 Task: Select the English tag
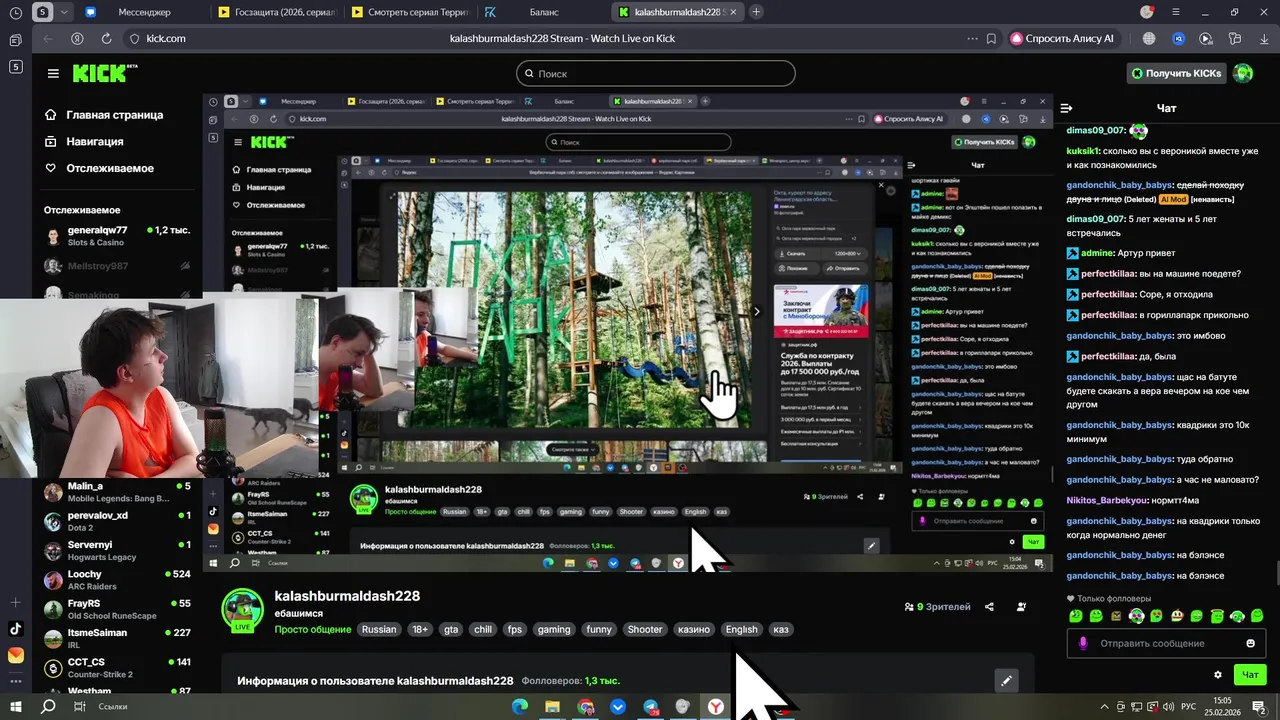741,629
